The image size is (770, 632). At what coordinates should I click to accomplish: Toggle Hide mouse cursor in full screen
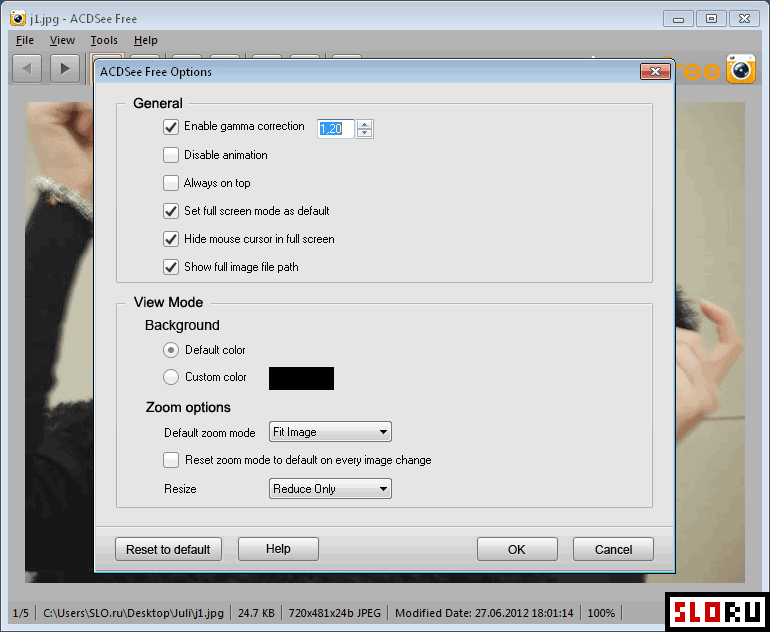(x=171, y=239)
